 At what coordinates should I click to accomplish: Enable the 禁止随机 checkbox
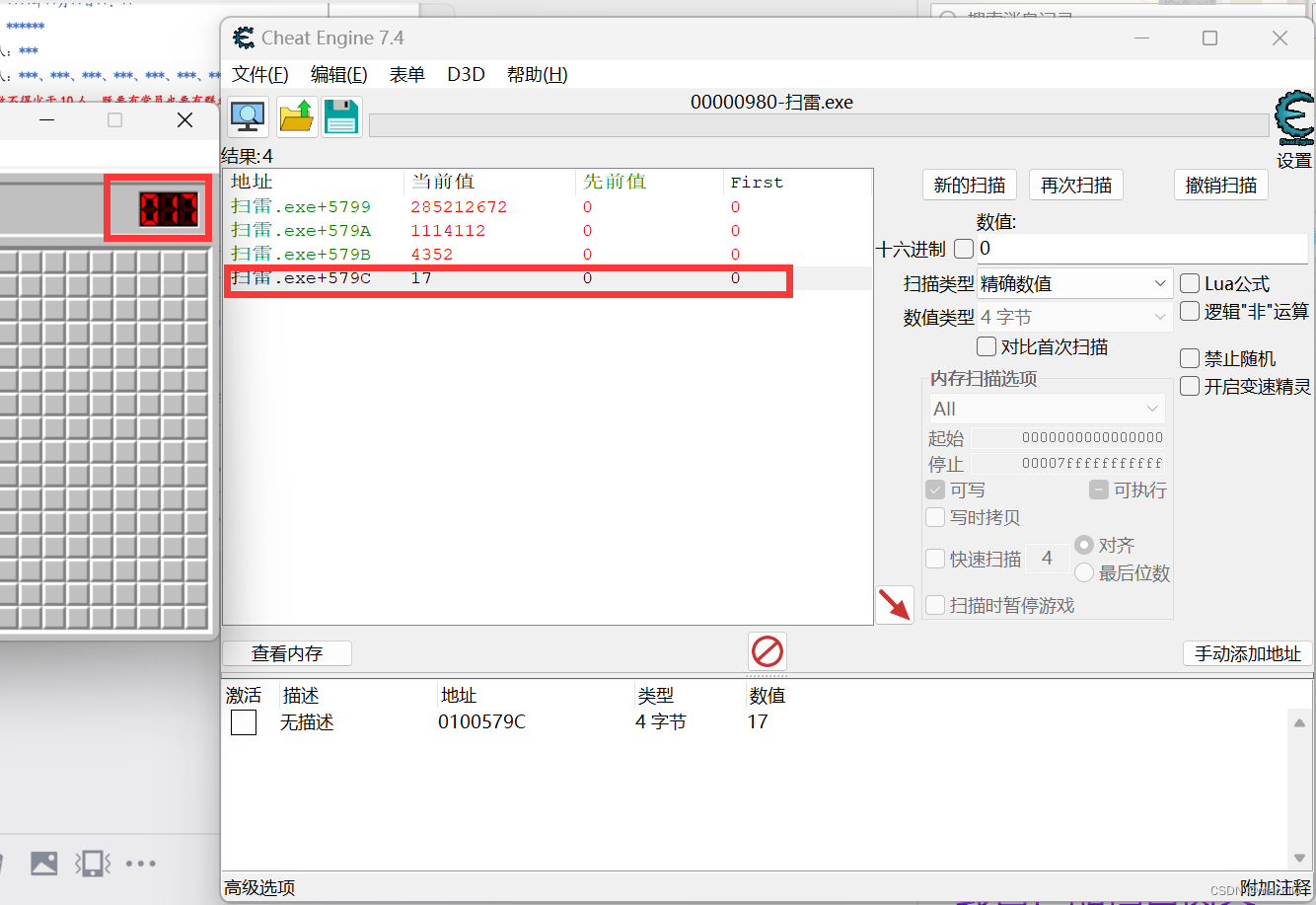[1190, 358]
